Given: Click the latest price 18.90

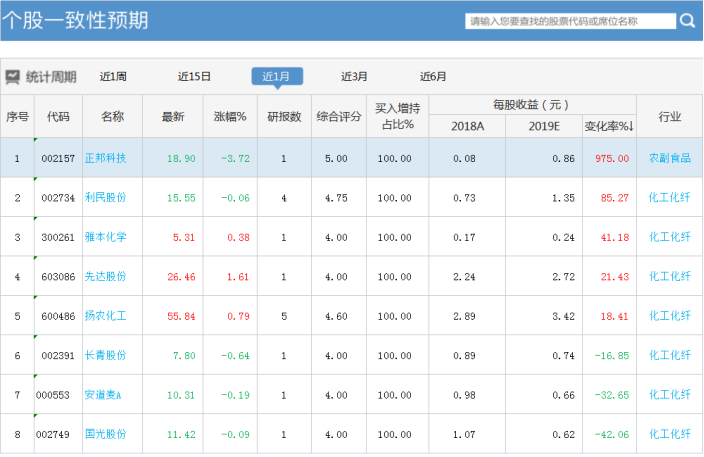Looking at the screenshot, I should tap(181, 158).
